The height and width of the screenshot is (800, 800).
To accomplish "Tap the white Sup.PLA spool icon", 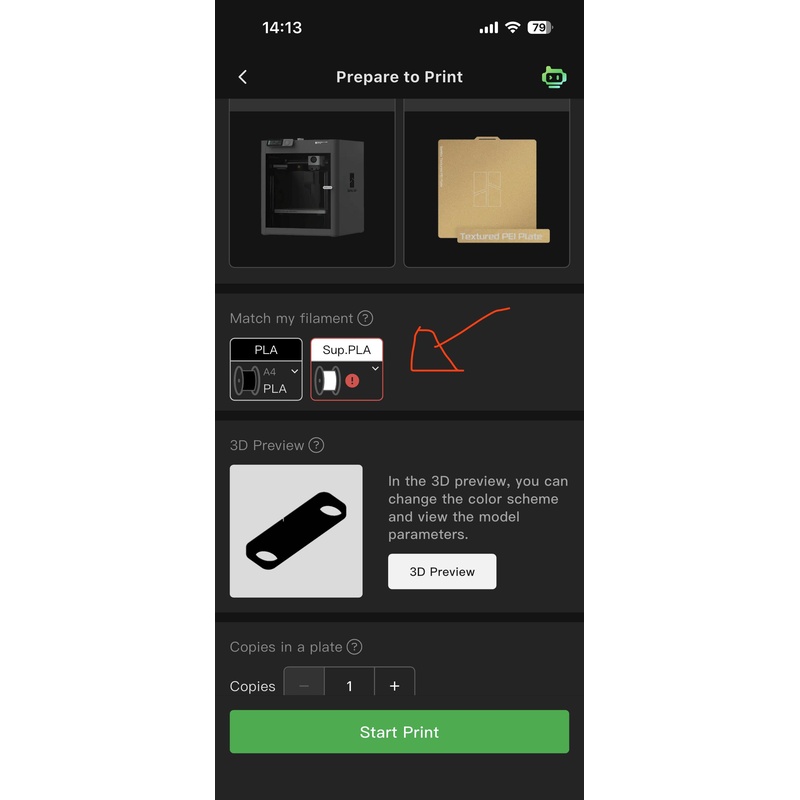I will [x=328, y=380].
